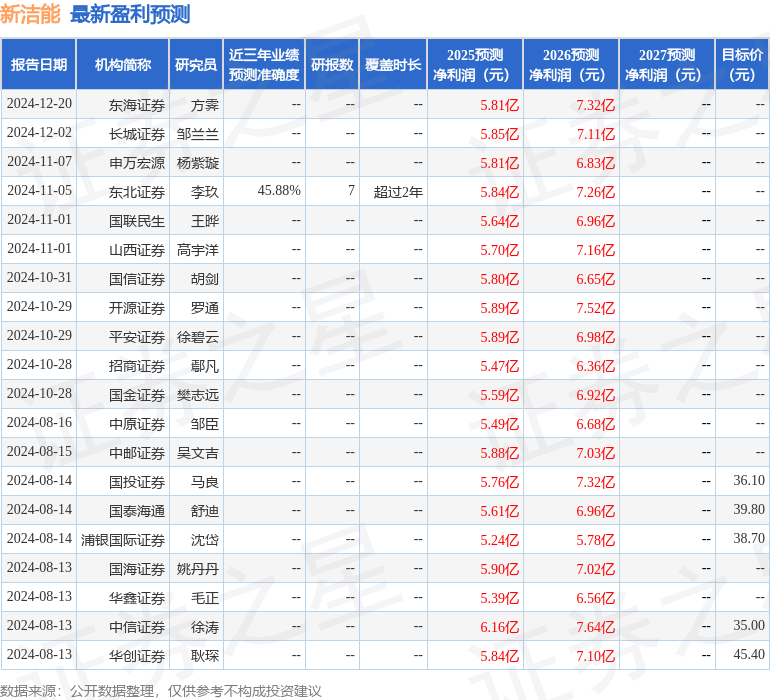Click the 5.64亿 forecast value
The width and height of the screenshot is (770, 700).
[499, 221]
